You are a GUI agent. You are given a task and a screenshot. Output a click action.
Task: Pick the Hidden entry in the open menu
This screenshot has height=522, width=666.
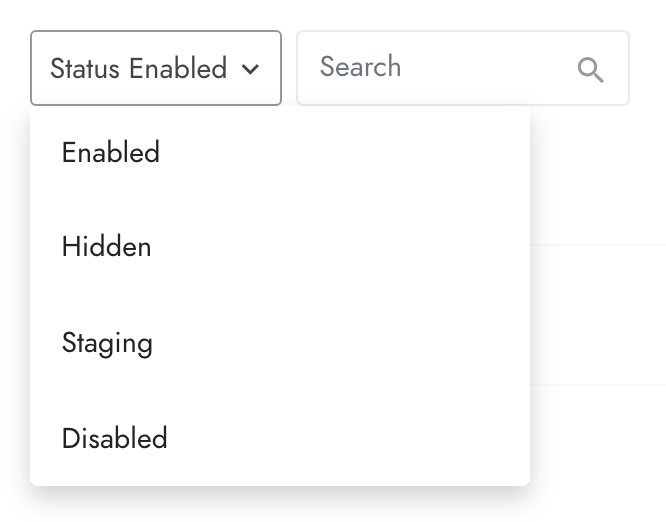[280, 247]
